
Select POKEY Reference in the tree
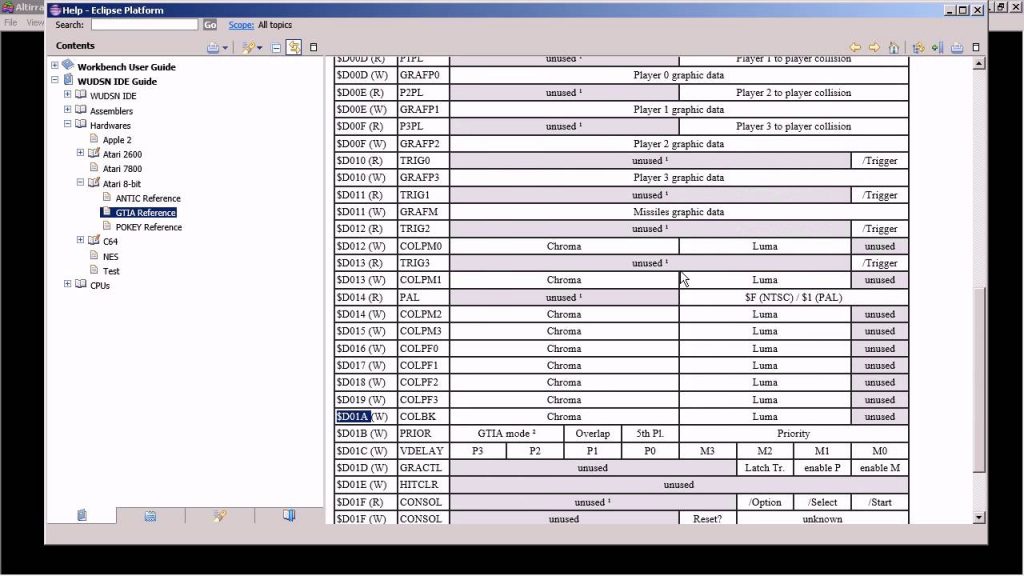pyautogui.click(x=148, y=227)
